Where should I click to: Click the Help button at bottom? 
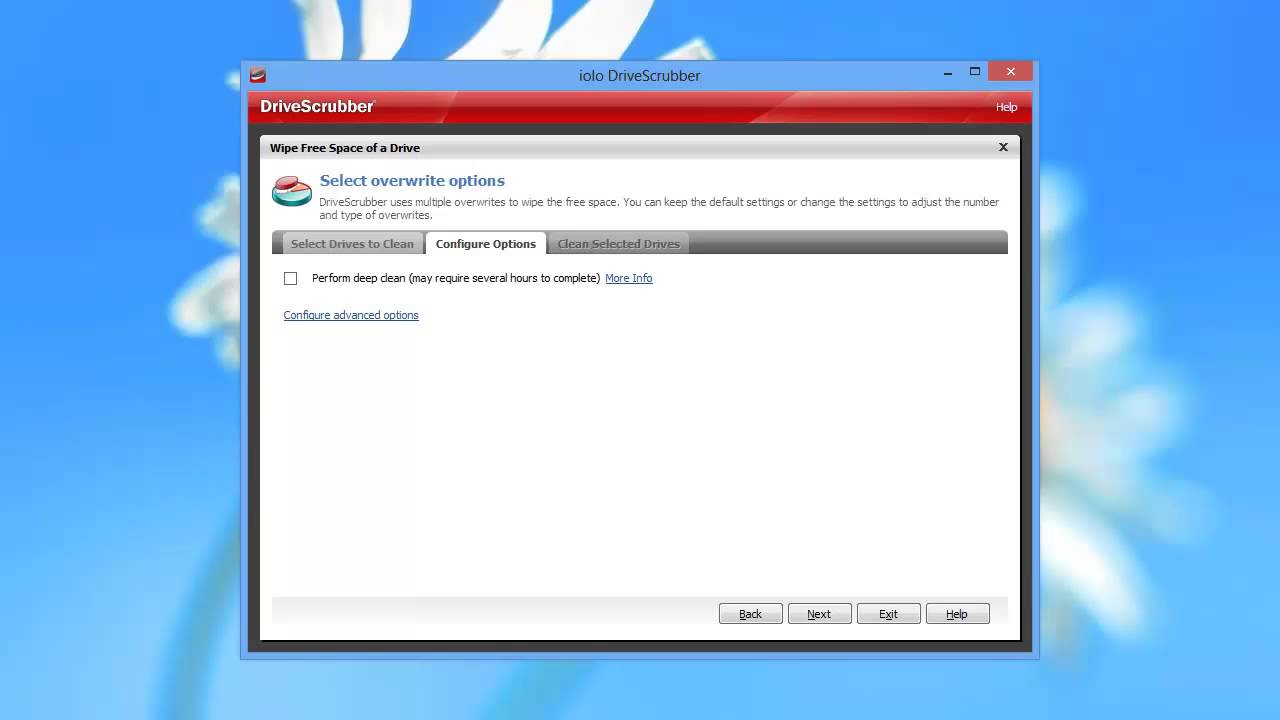(x=957, y=614)
